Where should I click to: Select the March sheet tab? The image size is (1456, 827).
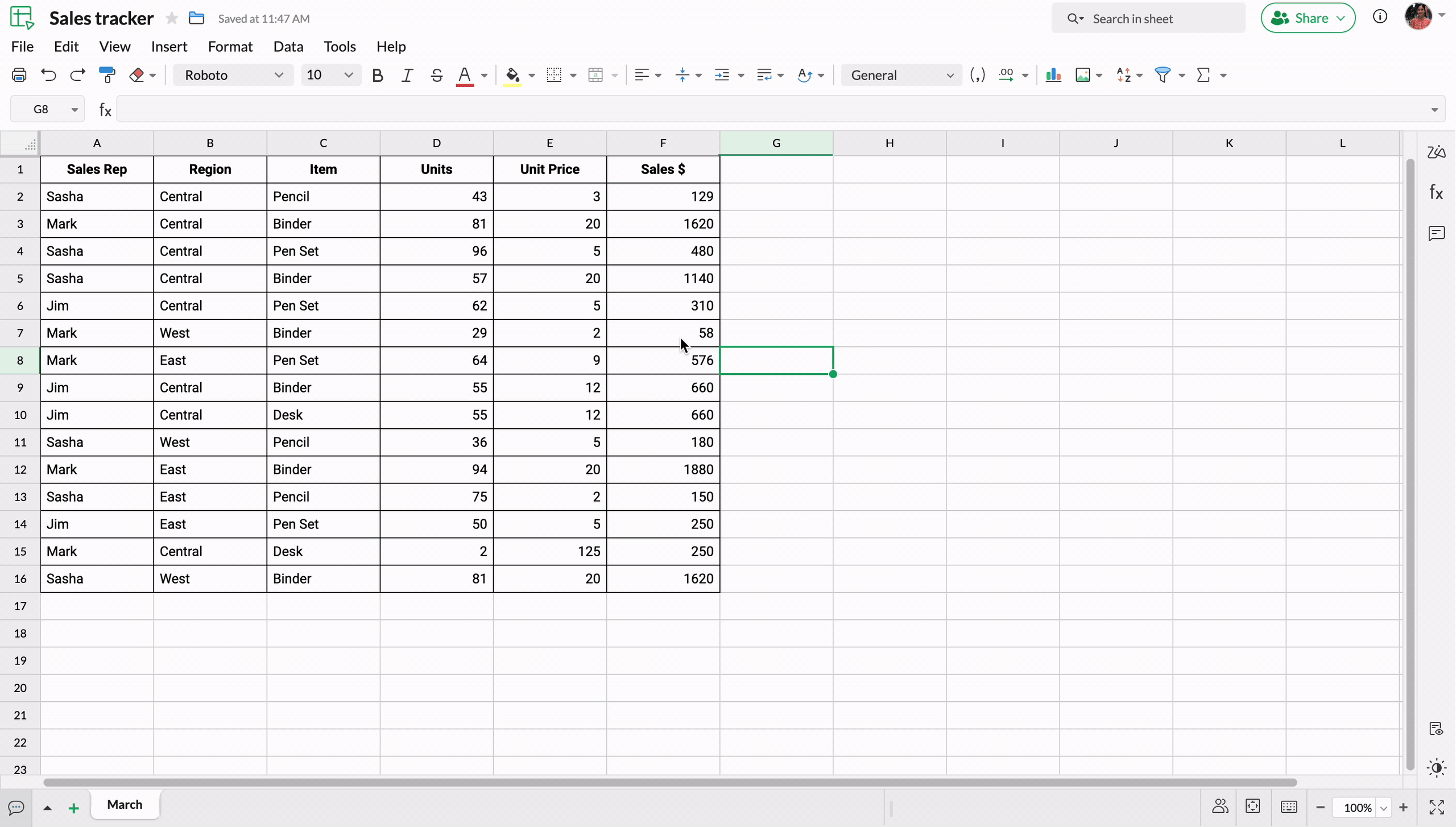[125, 804]
